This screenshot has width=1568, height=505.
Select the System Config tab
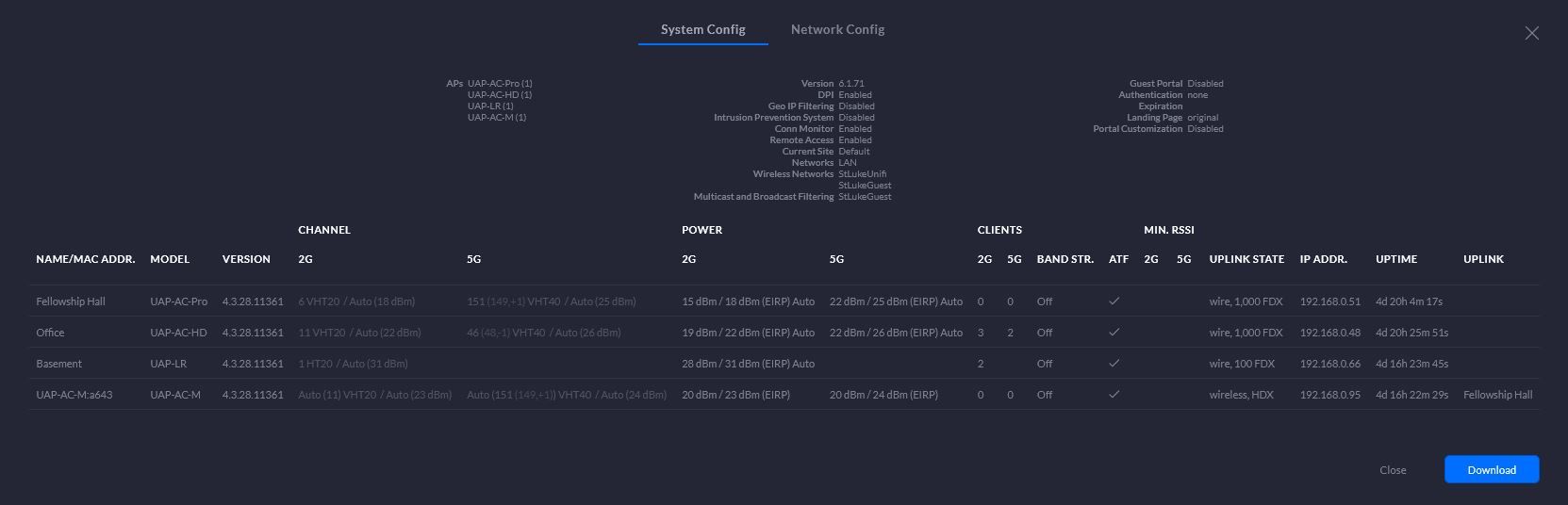702,29
